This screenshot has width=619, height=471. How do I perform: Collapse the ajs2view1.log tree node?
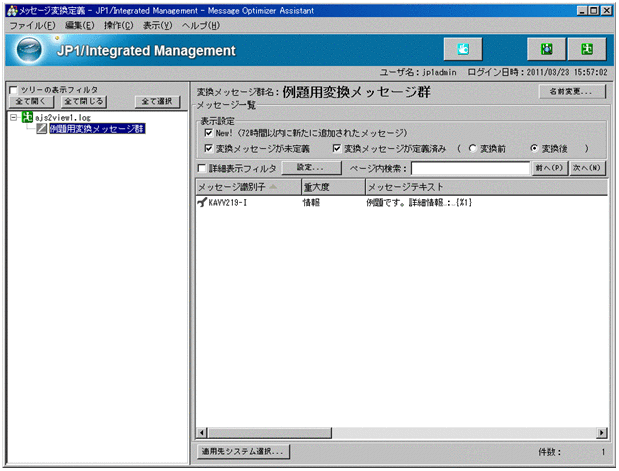pos(12,117)
